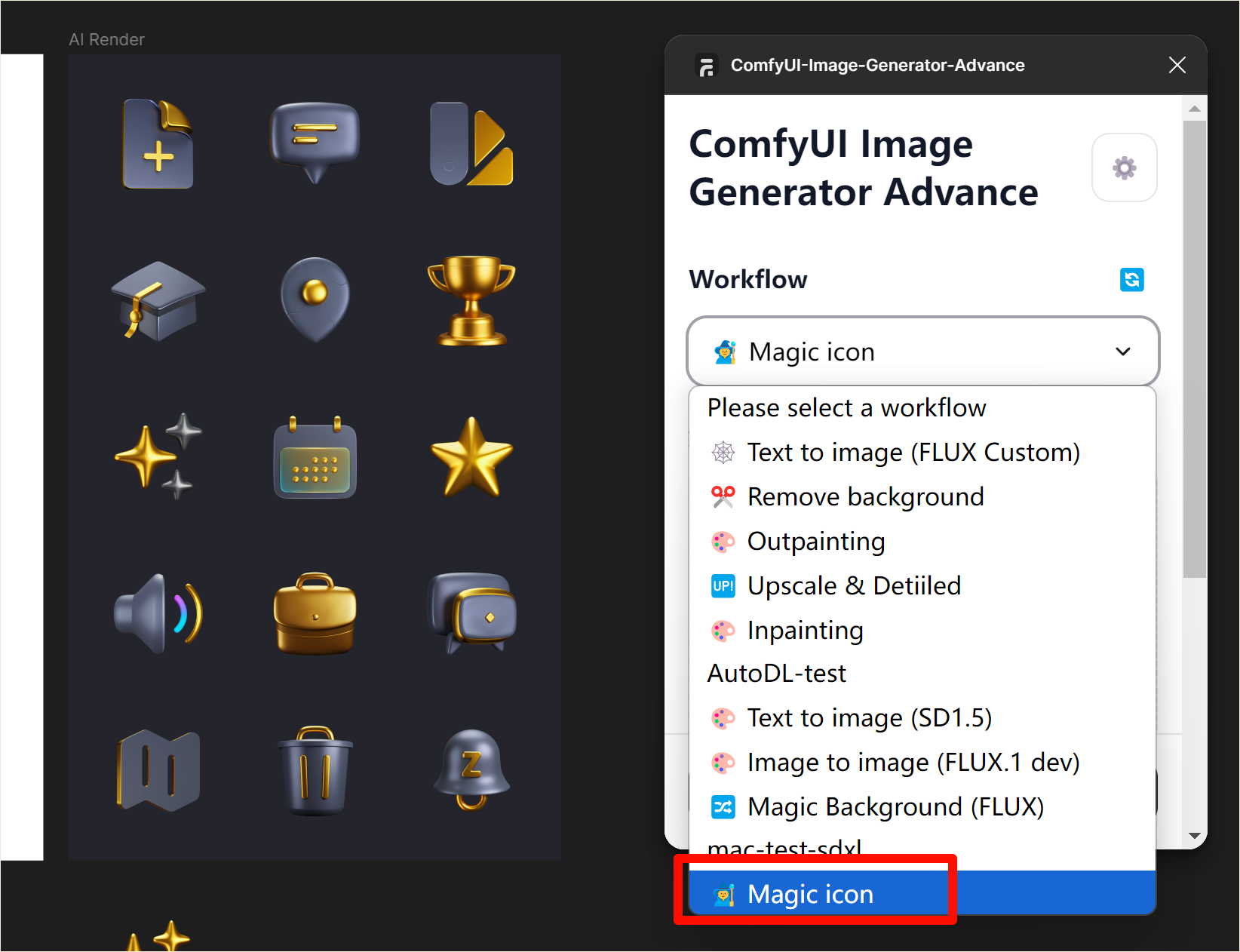Screen dimensions: 1240x952
Task: Select the gray double speech bubble icon
Action: coord(471,613)
